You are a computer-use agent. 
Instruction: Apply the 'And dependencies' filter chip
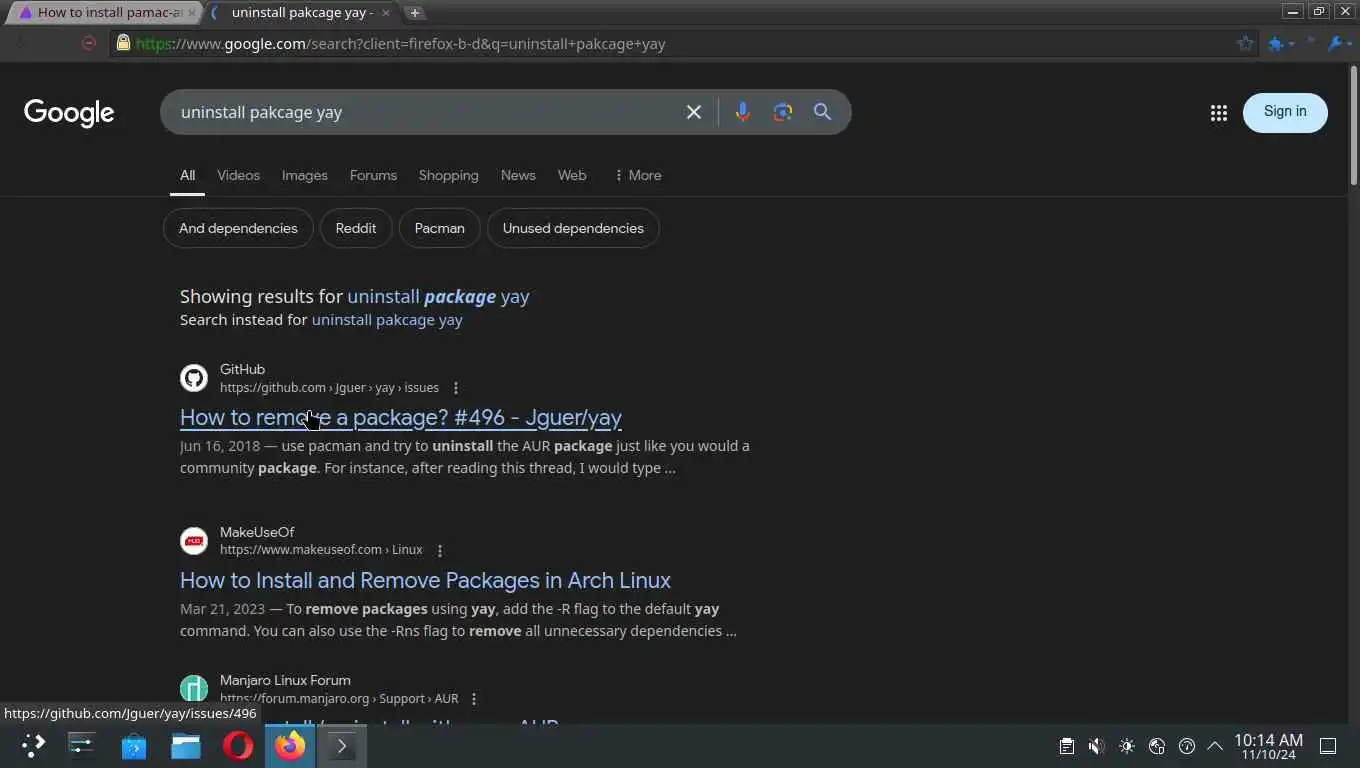[x=238, y=228]
